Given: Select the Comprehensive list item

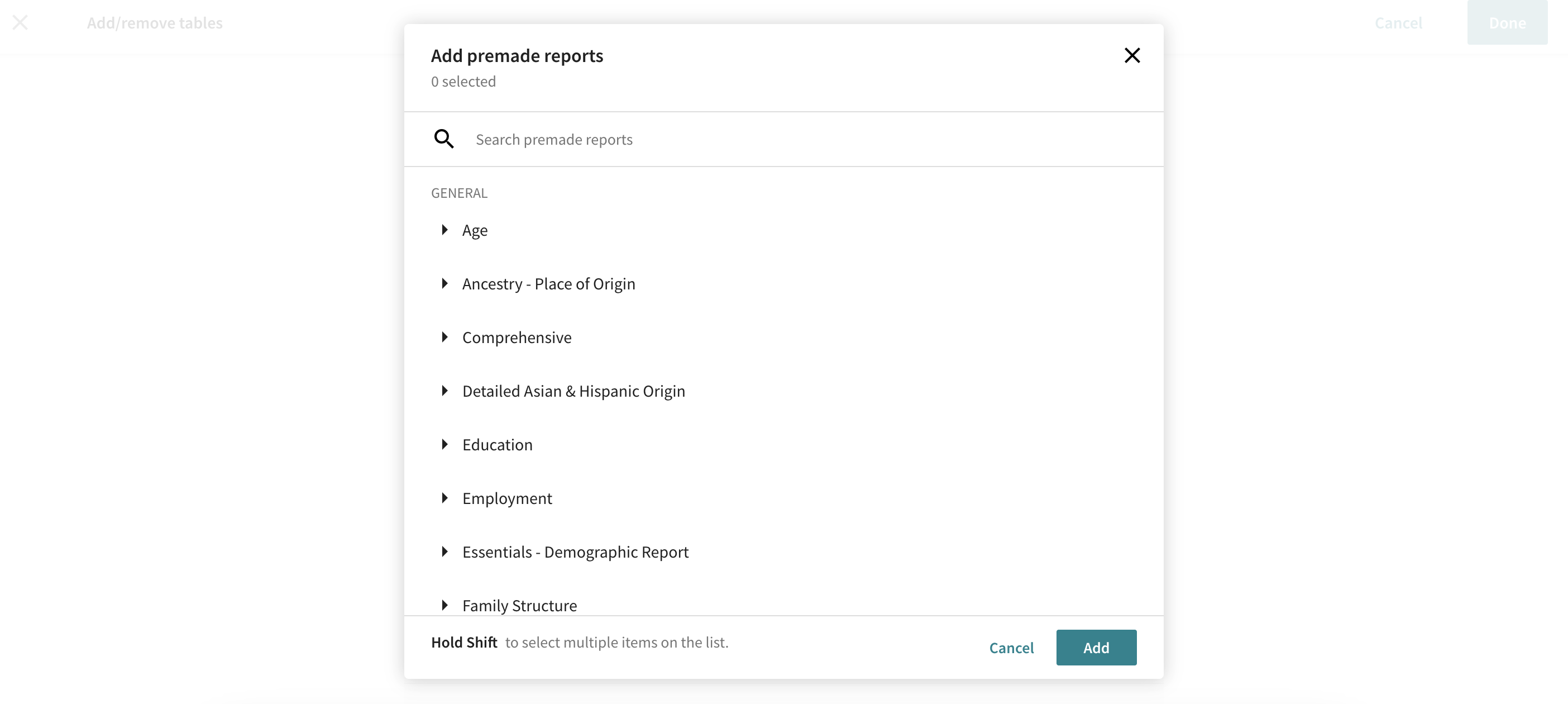Looking at the screenshot, I should (517, 337).
